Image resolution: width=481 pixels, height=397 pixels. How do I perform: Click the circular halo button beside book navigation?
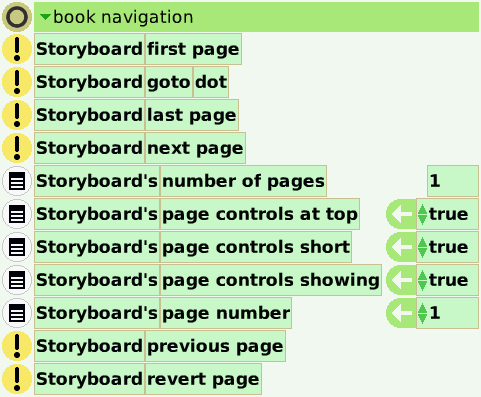17,17
